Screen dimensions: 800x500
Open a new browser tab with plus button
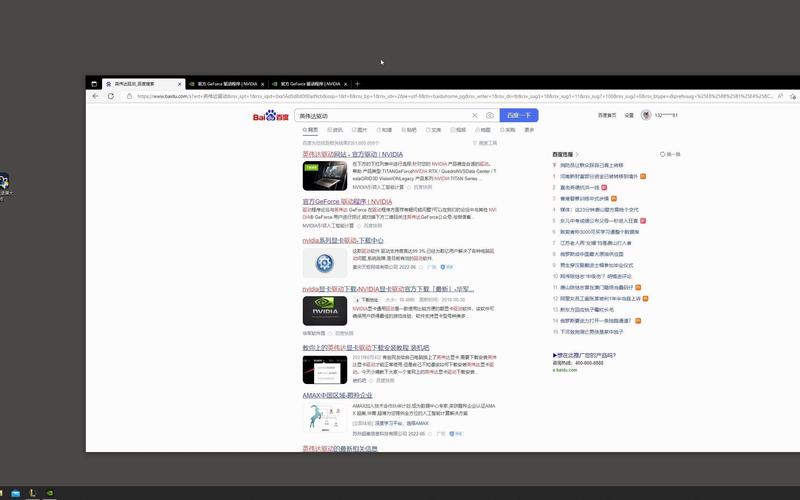(357, 84)
